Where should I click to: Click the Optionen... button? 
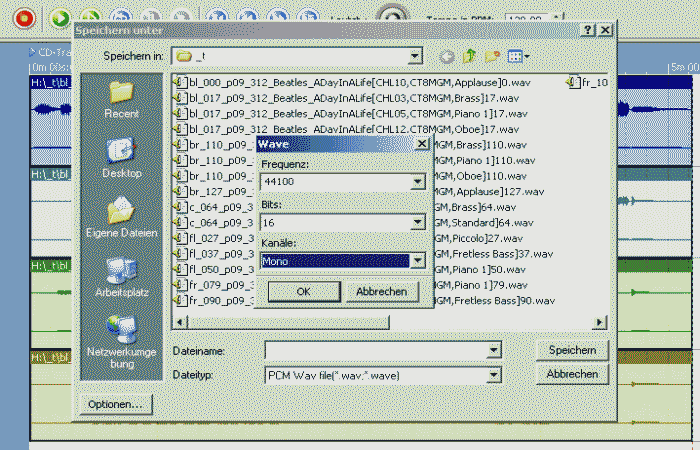click(114, 405)
